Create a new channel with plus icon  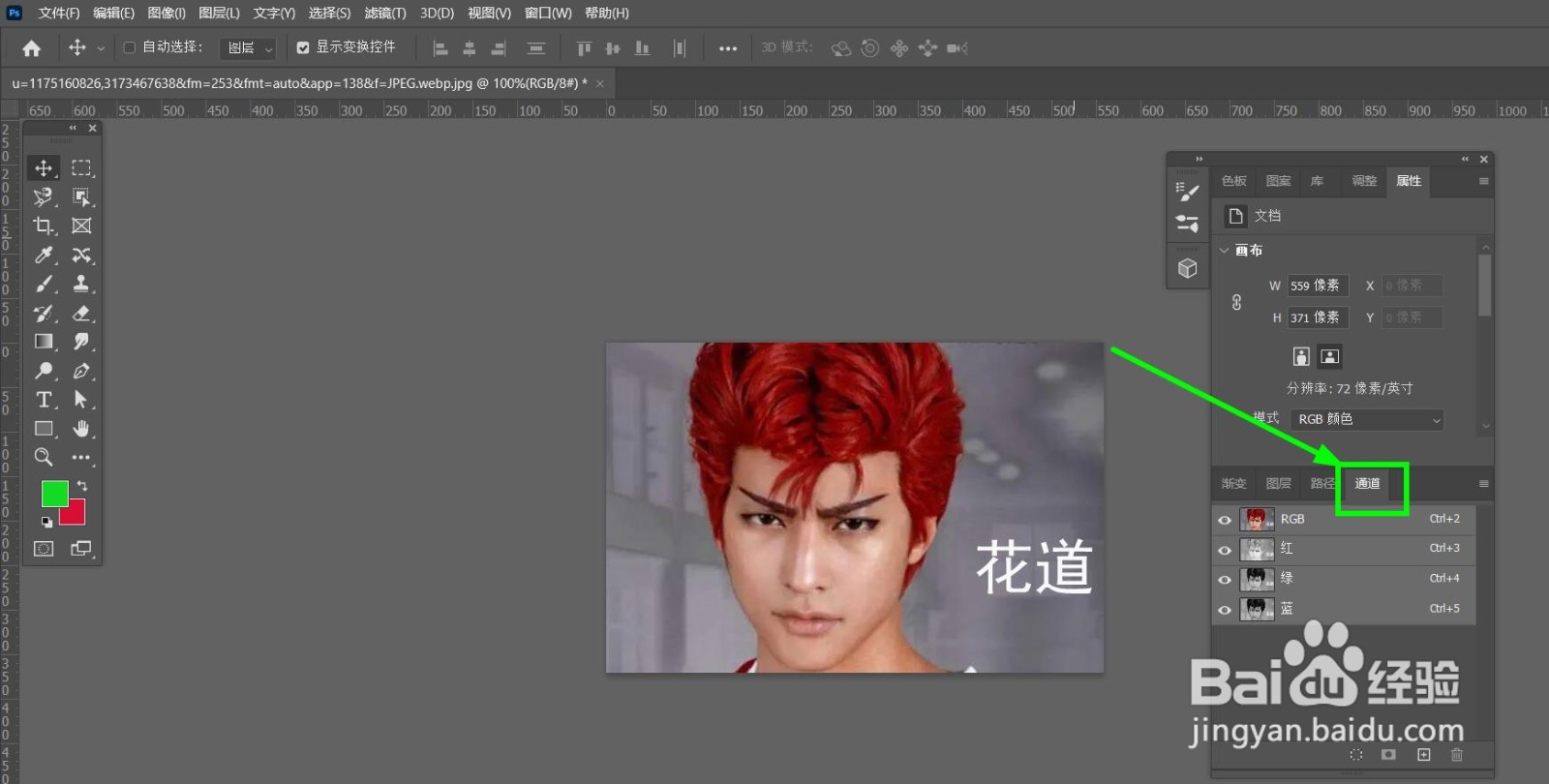click(1423, 755)
